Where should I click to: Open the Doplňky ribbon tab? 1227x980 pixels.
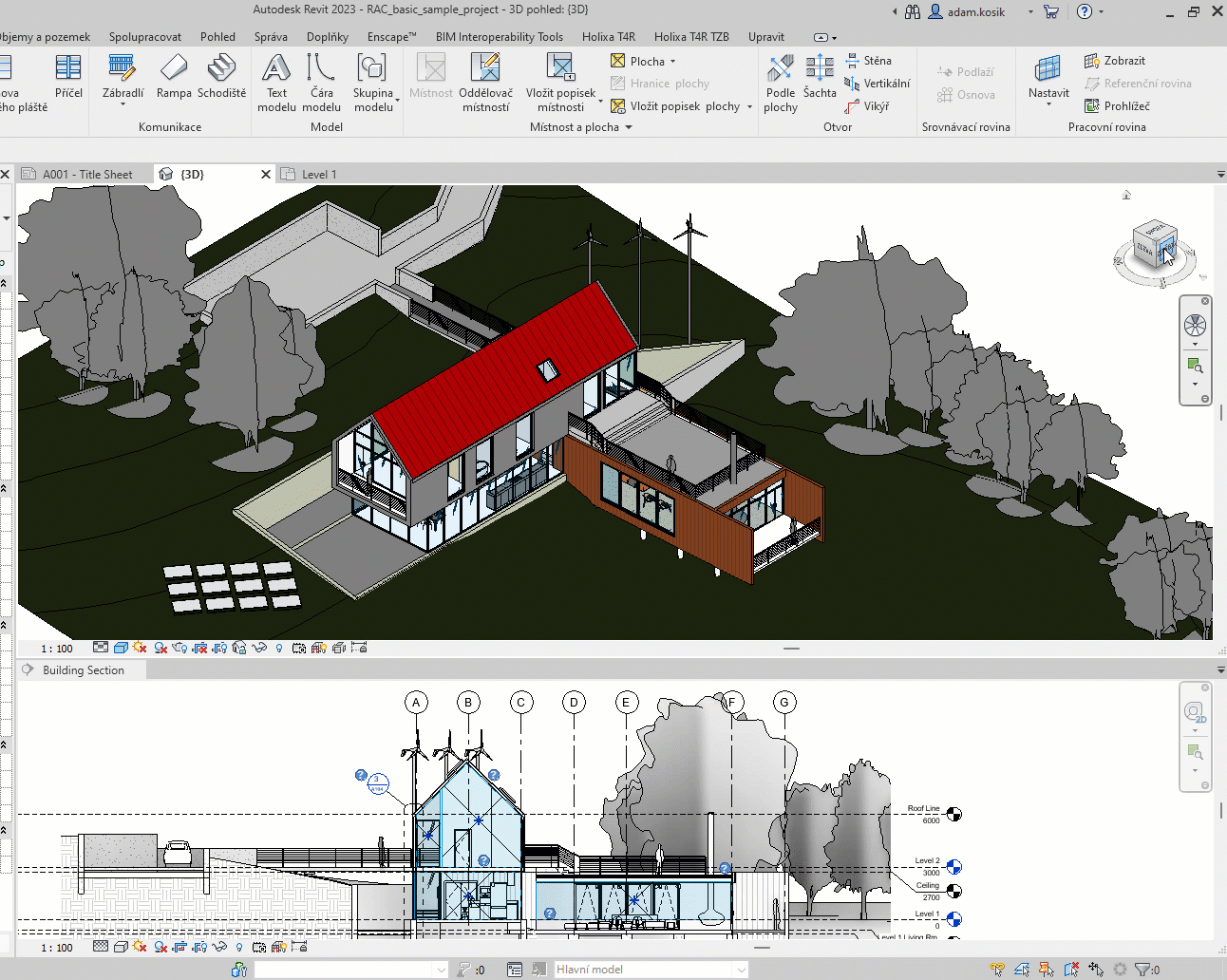coord(328,37)
